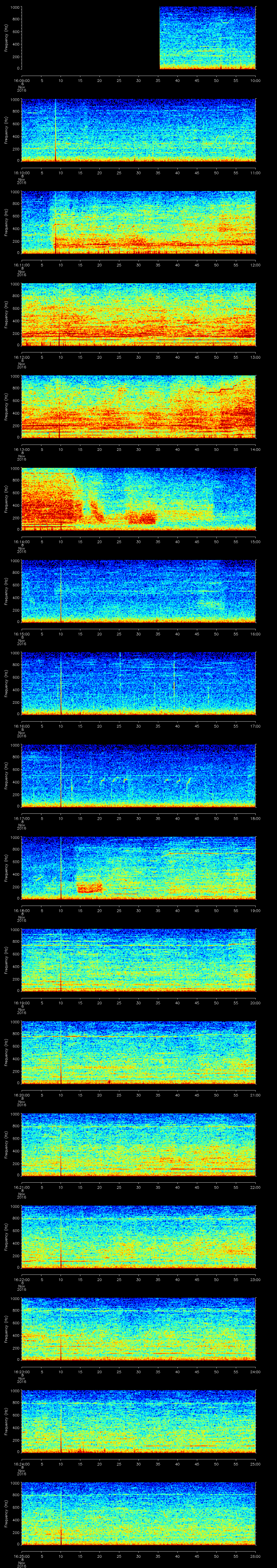The width and height of the screenshot is (277, 1568).
Task: Click the 16:14:00 time axis label
Action: pos(21,542)
